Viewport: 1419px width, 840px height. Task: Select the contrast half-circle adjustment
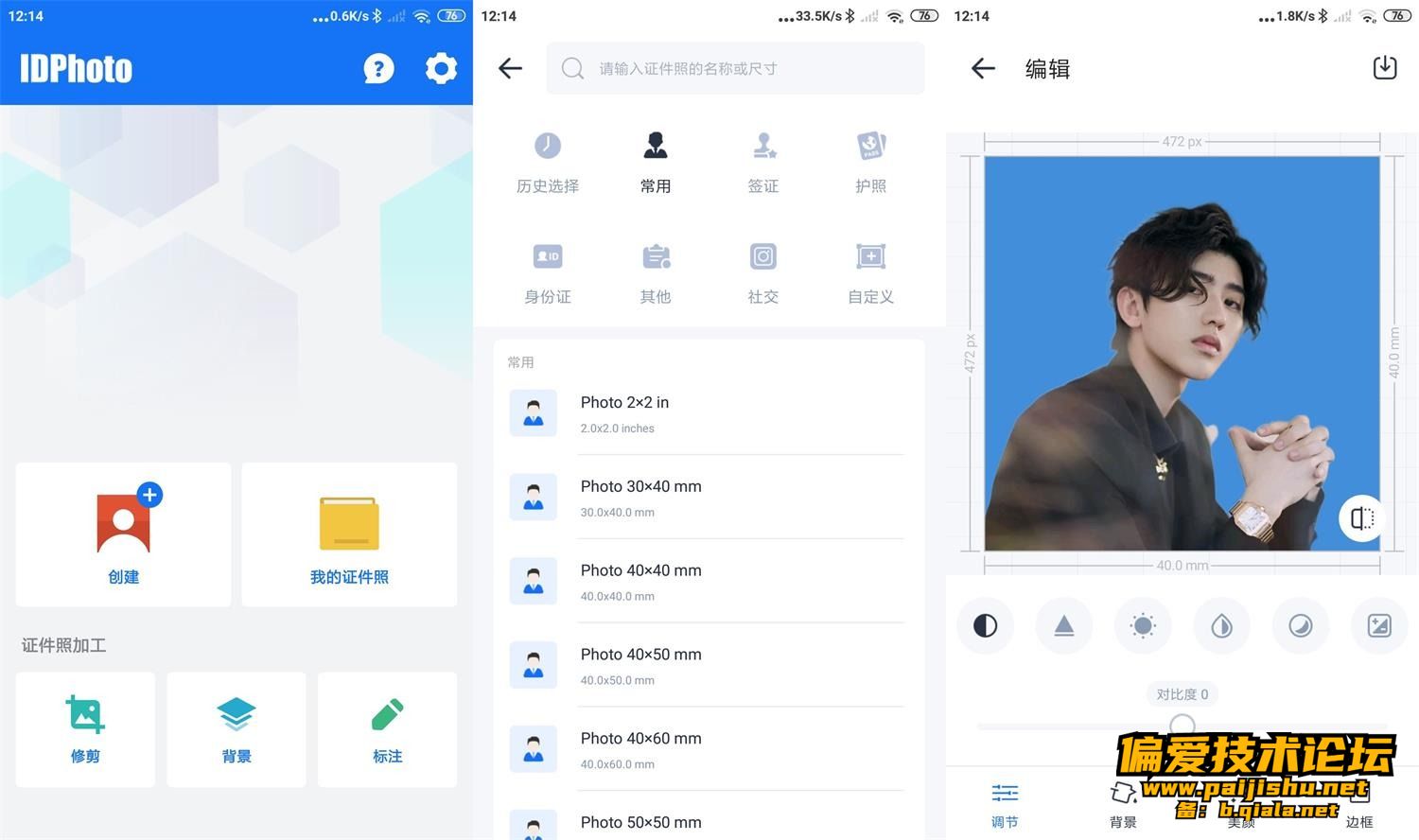click(986, 625)
